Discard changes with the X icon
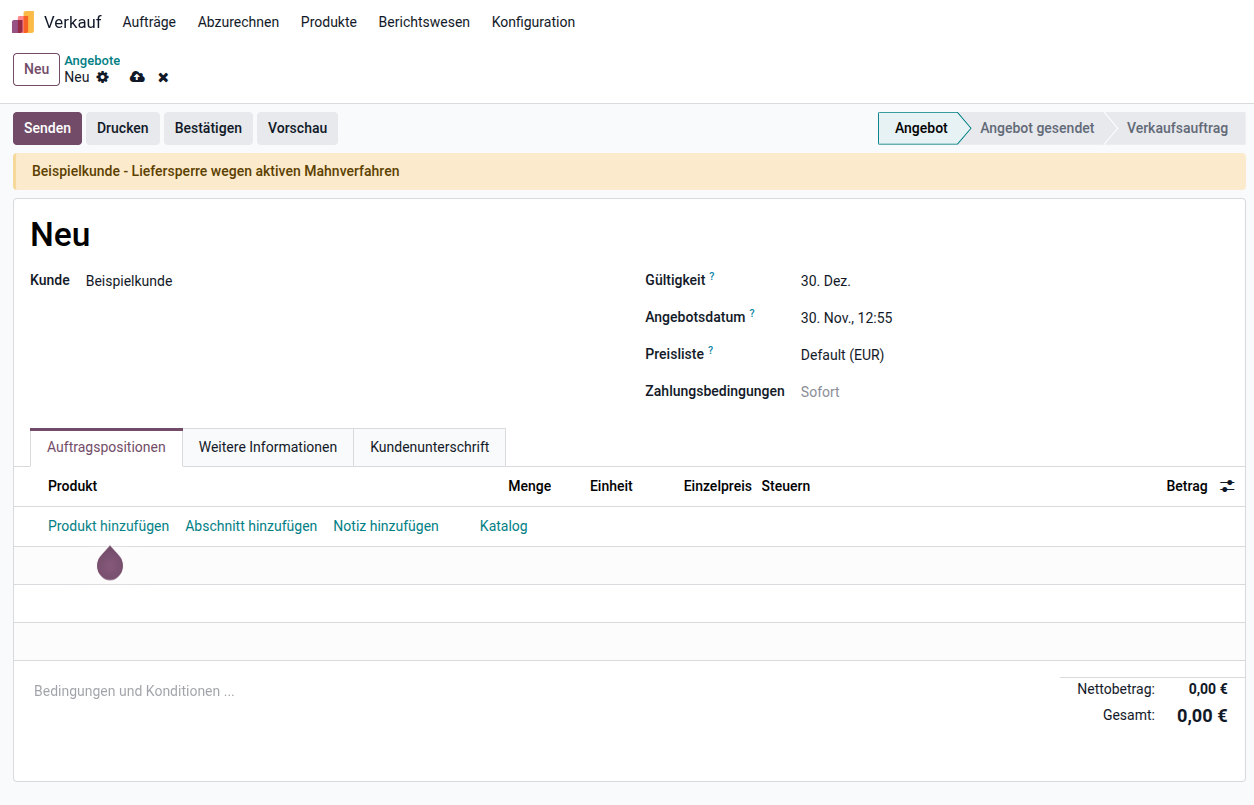1254x805 pixels. coord(163,77)
